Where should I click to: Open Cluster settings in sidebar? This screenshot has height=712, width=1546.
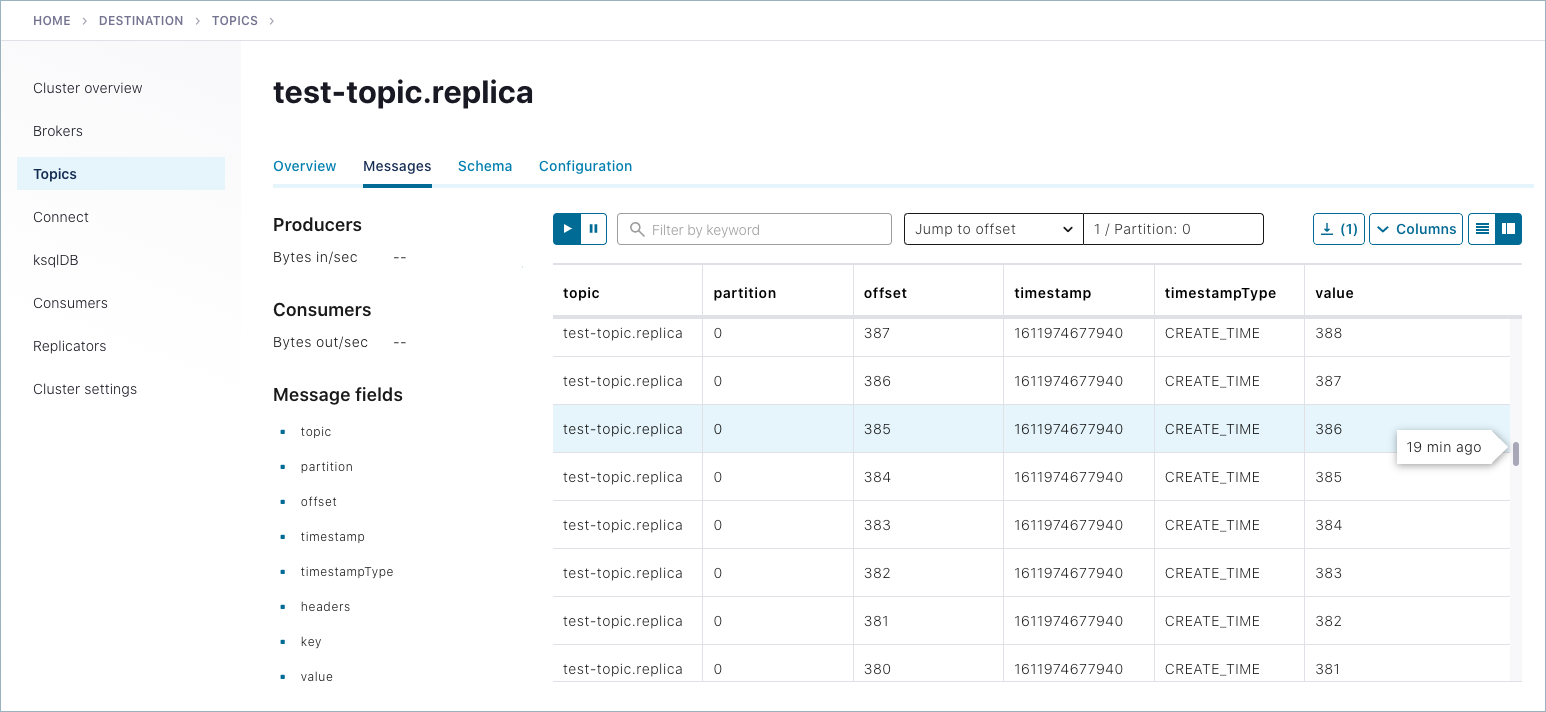[85, 389]
